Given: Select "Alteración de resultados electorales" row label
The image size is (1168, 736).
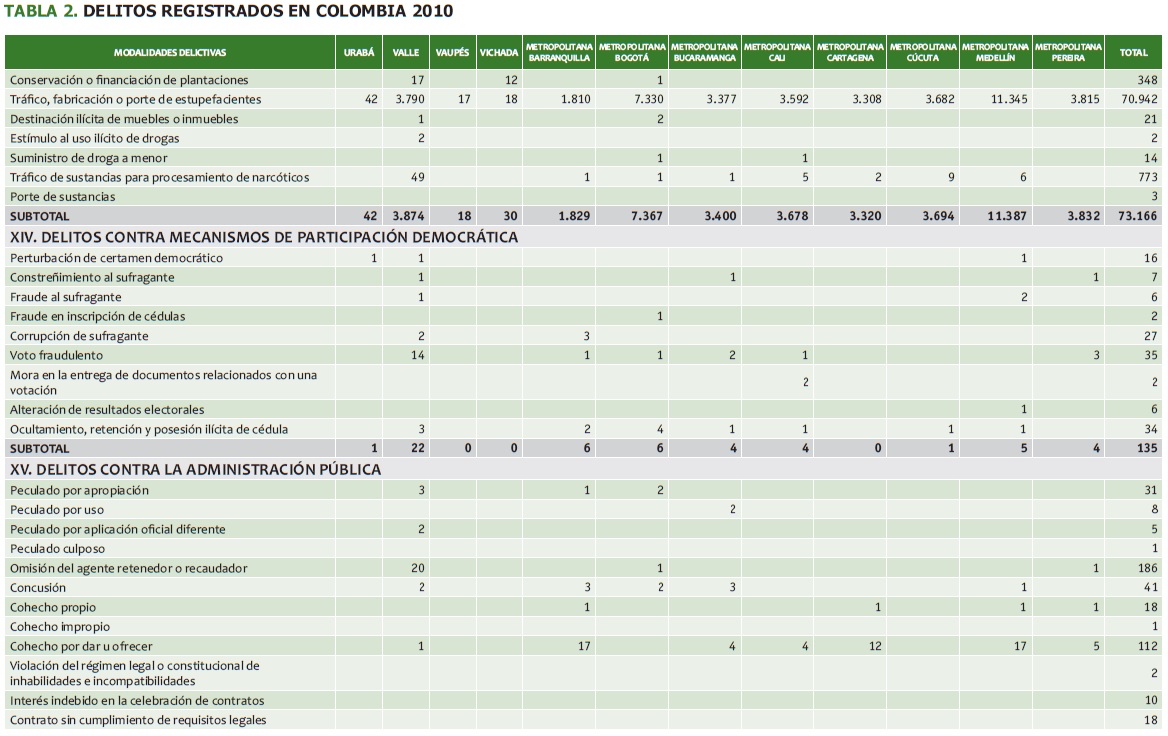Looking at the screenshot, I should tap(107, 409).
